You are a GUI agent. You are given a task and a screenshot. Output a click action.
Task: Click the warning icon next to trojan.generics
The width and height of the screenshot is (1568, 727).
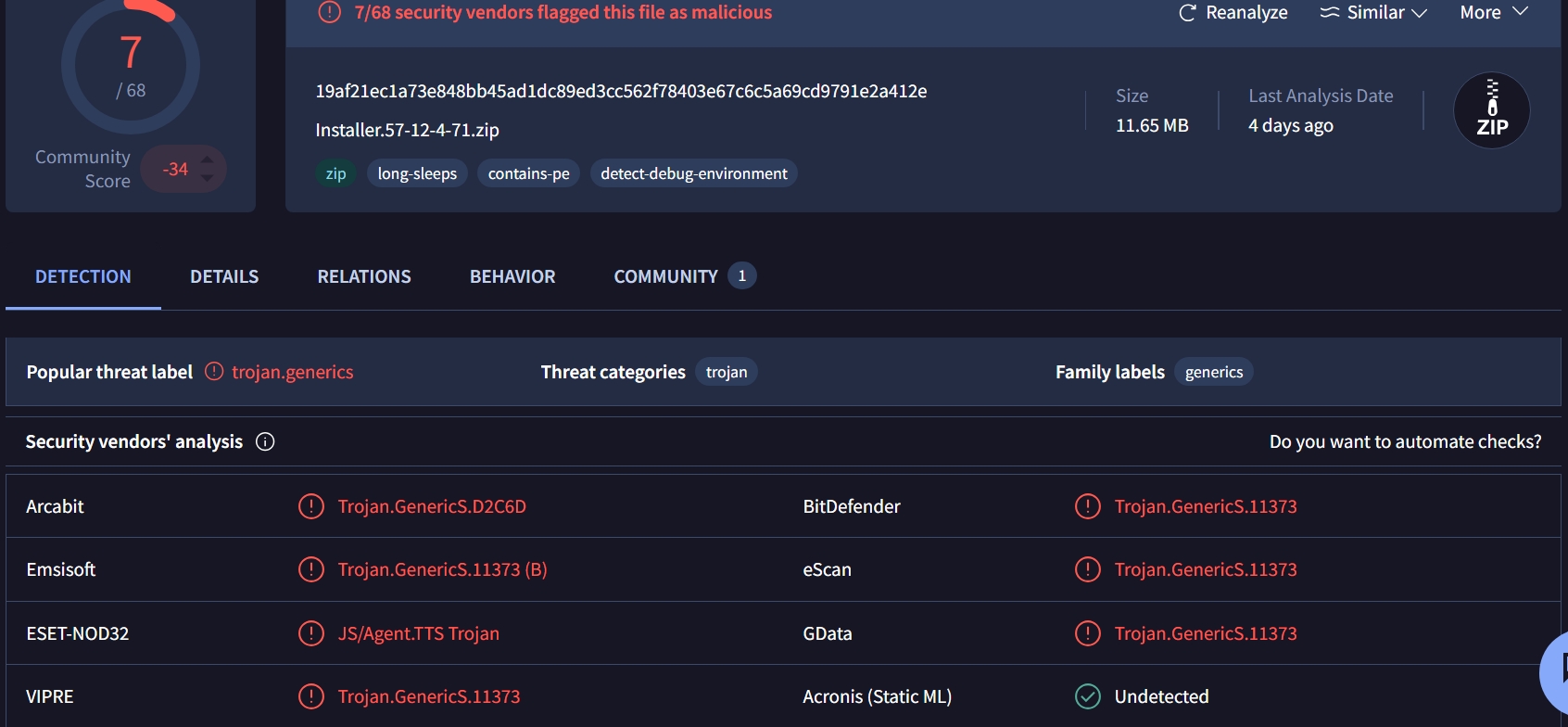[x=214, y=372]
